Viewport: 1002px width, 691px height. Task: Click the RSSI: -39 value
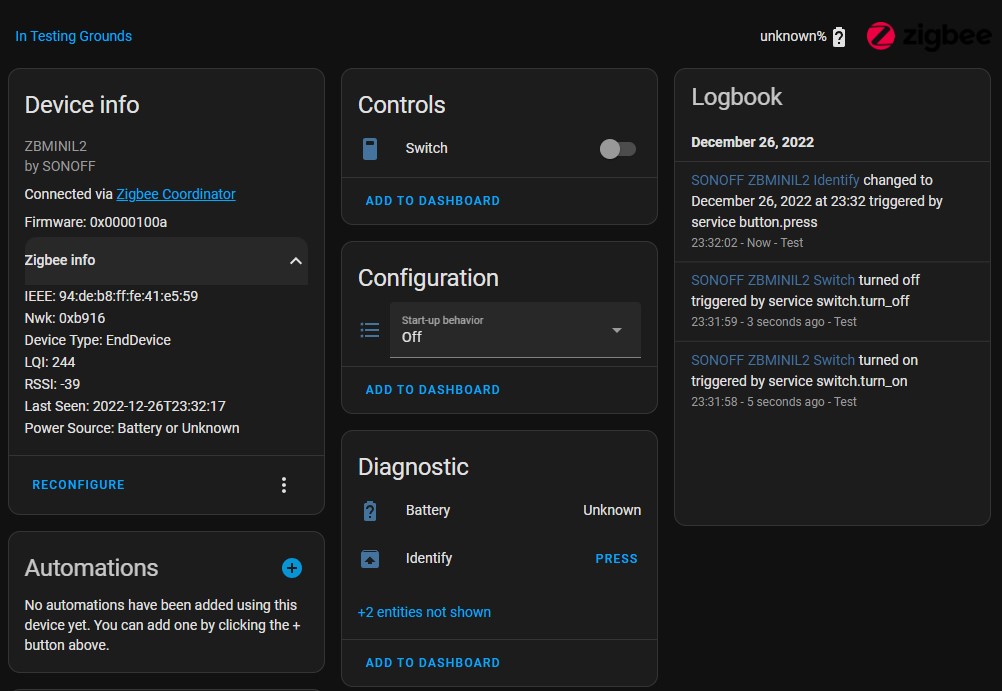pos(52,384)
